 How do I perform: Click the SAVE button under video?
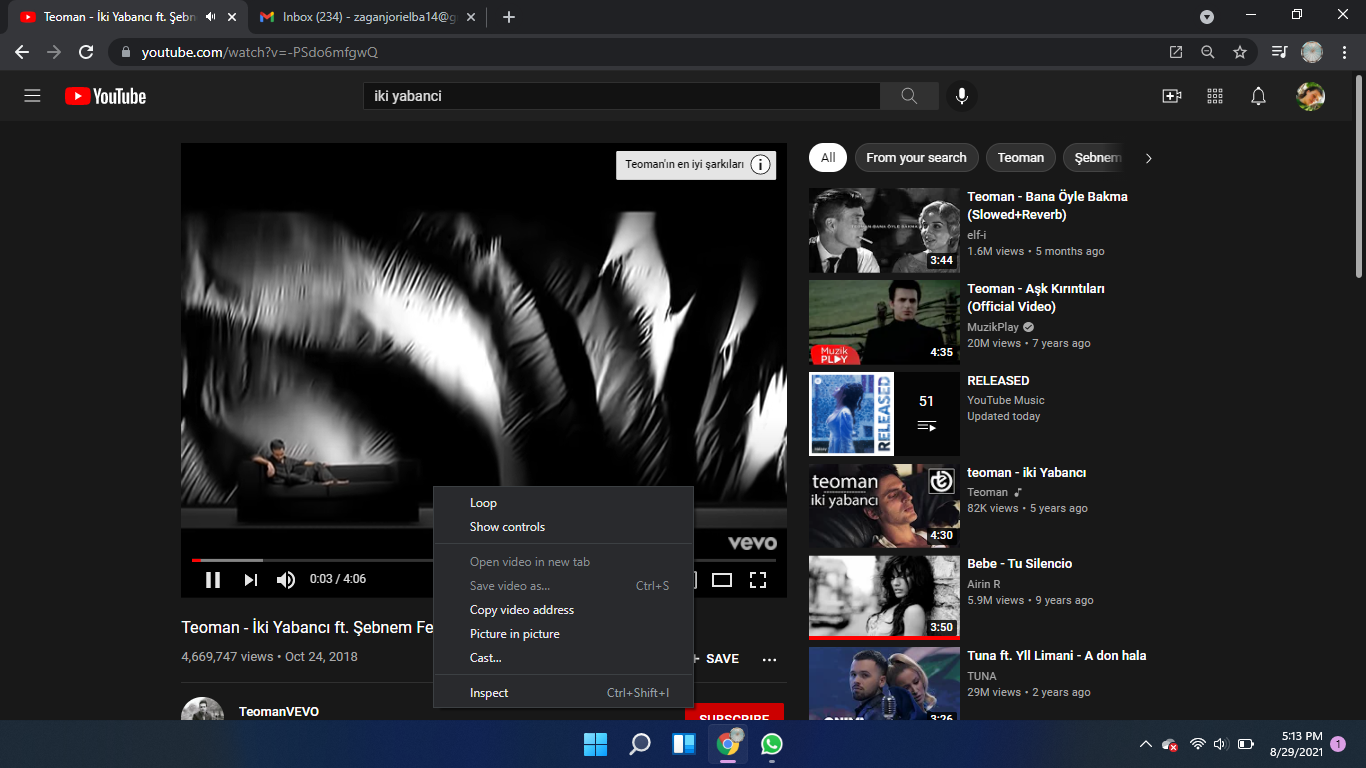click(714, 659)
